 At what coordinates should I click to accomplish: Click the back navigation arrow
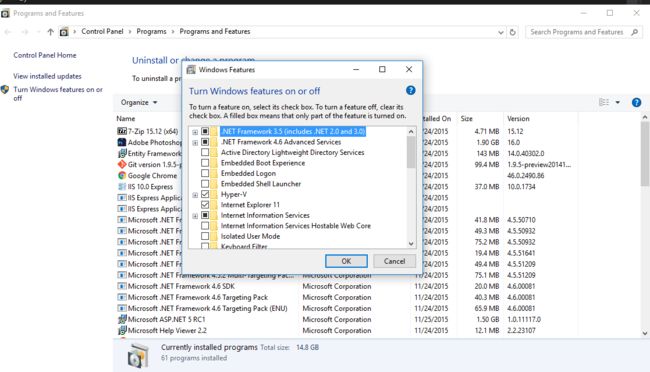pyautogui.click(x=8, y=32)
